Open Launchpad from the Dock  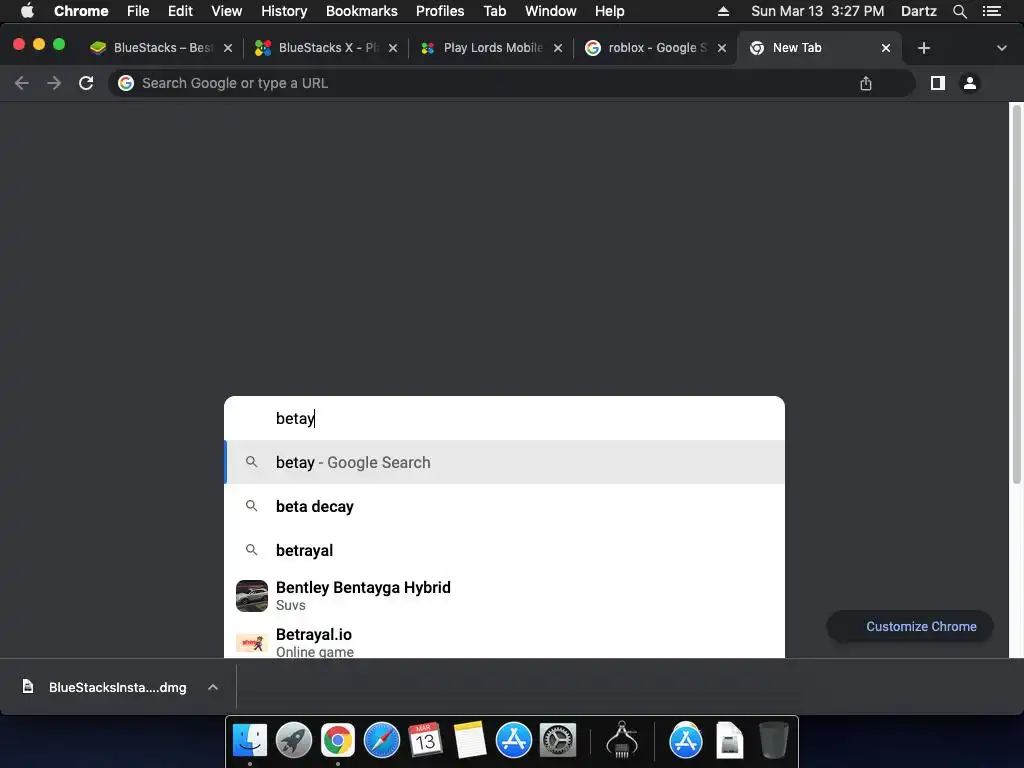pos(294,741)
